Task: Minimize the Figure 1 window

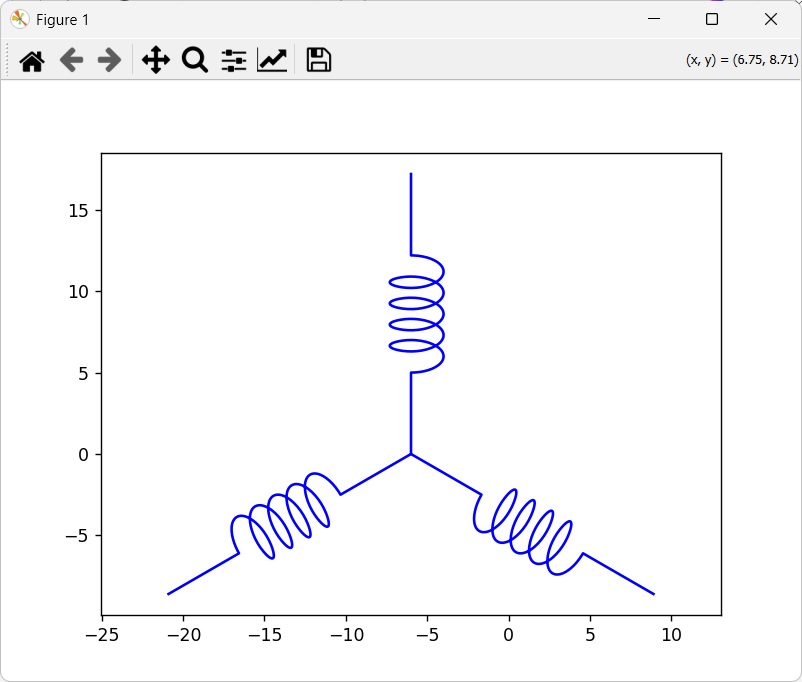Action: point(654,19)
